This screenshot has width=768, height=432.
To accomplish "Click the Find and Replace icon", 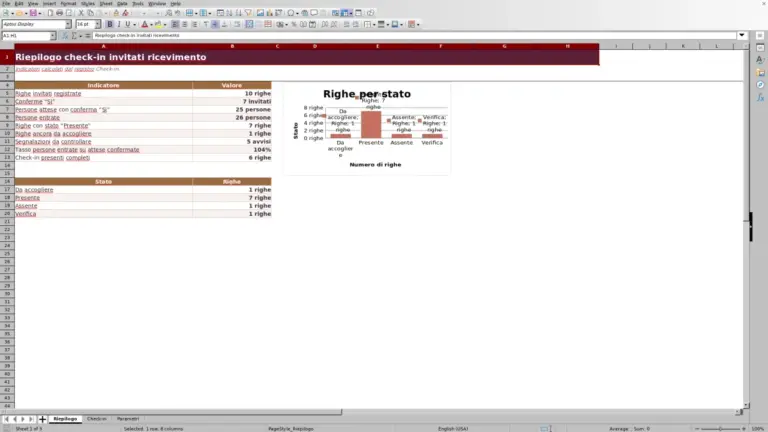I will point(168,13).
